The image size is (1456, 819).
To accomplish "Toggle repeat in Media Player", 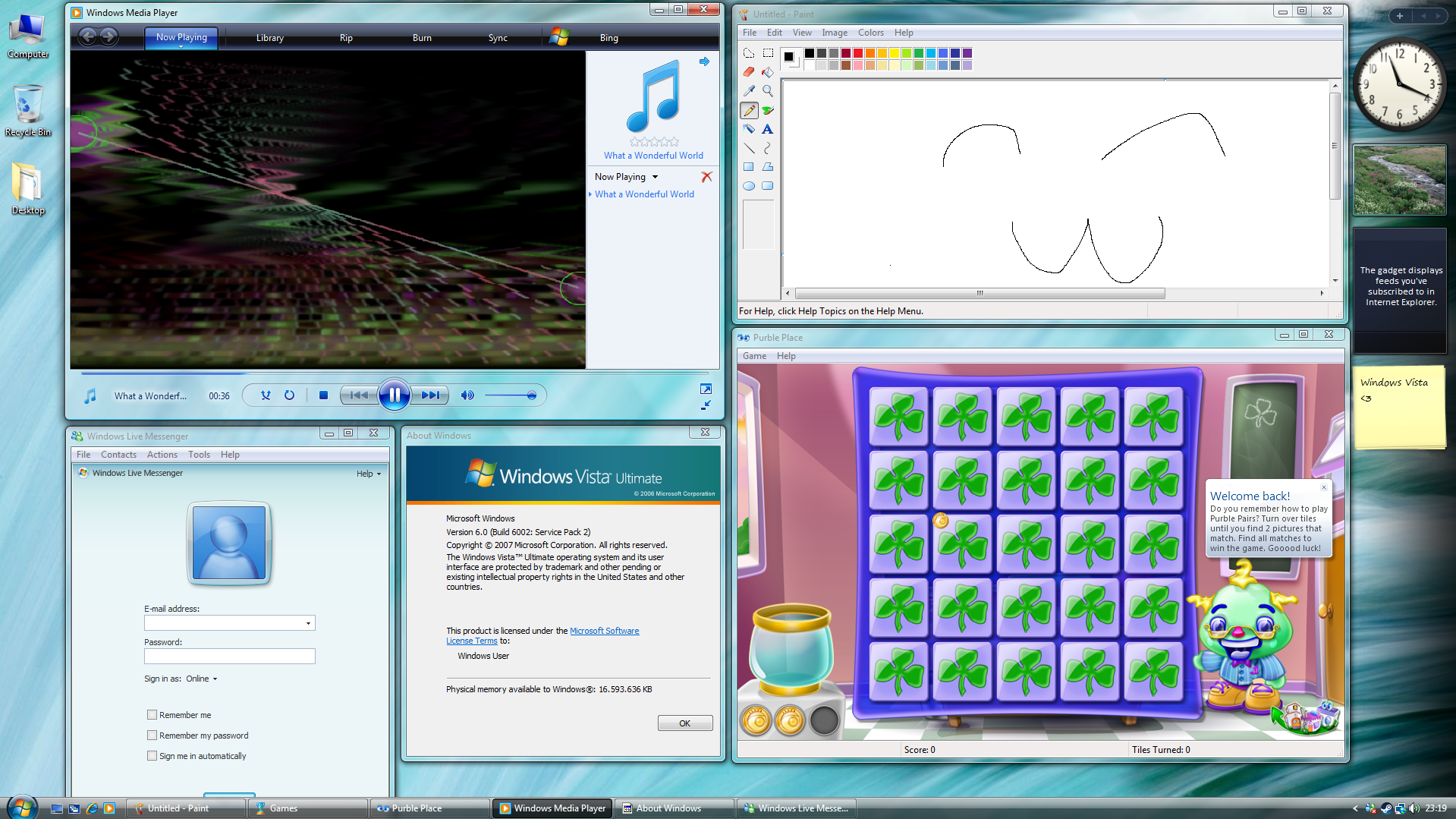I will (289, 395).
